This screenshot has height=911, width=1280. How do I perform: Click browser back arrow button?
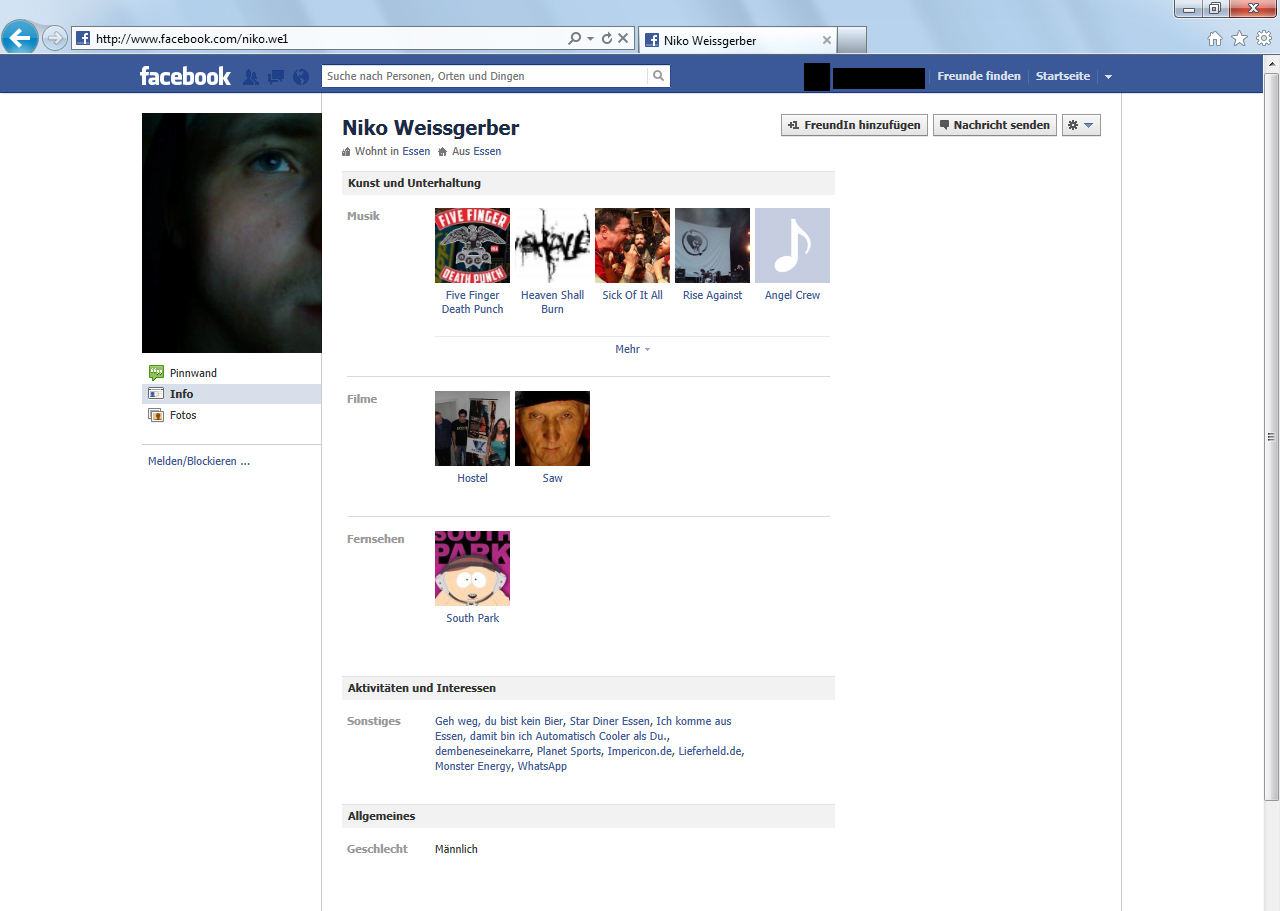point(20,39)
